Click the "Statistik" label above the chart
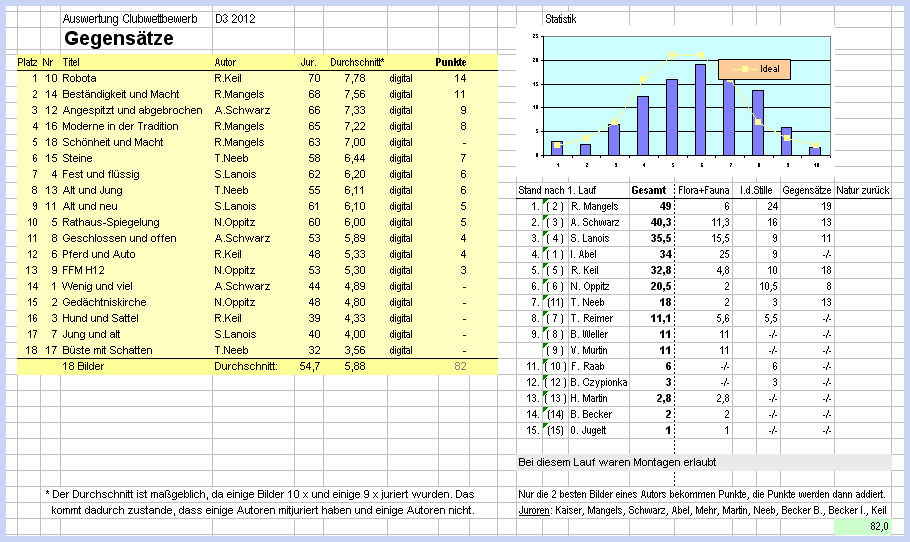Image resolution: width=910 pixels, height=542 pixels. (561, 19)
